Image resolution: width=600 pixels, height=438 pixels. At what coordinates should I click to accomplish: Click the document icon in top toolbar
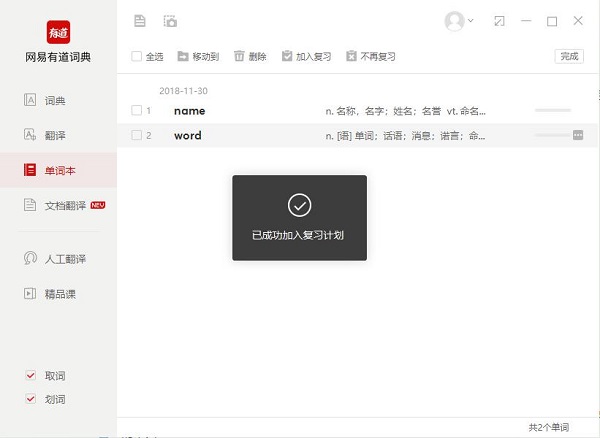tap(140, 21)
